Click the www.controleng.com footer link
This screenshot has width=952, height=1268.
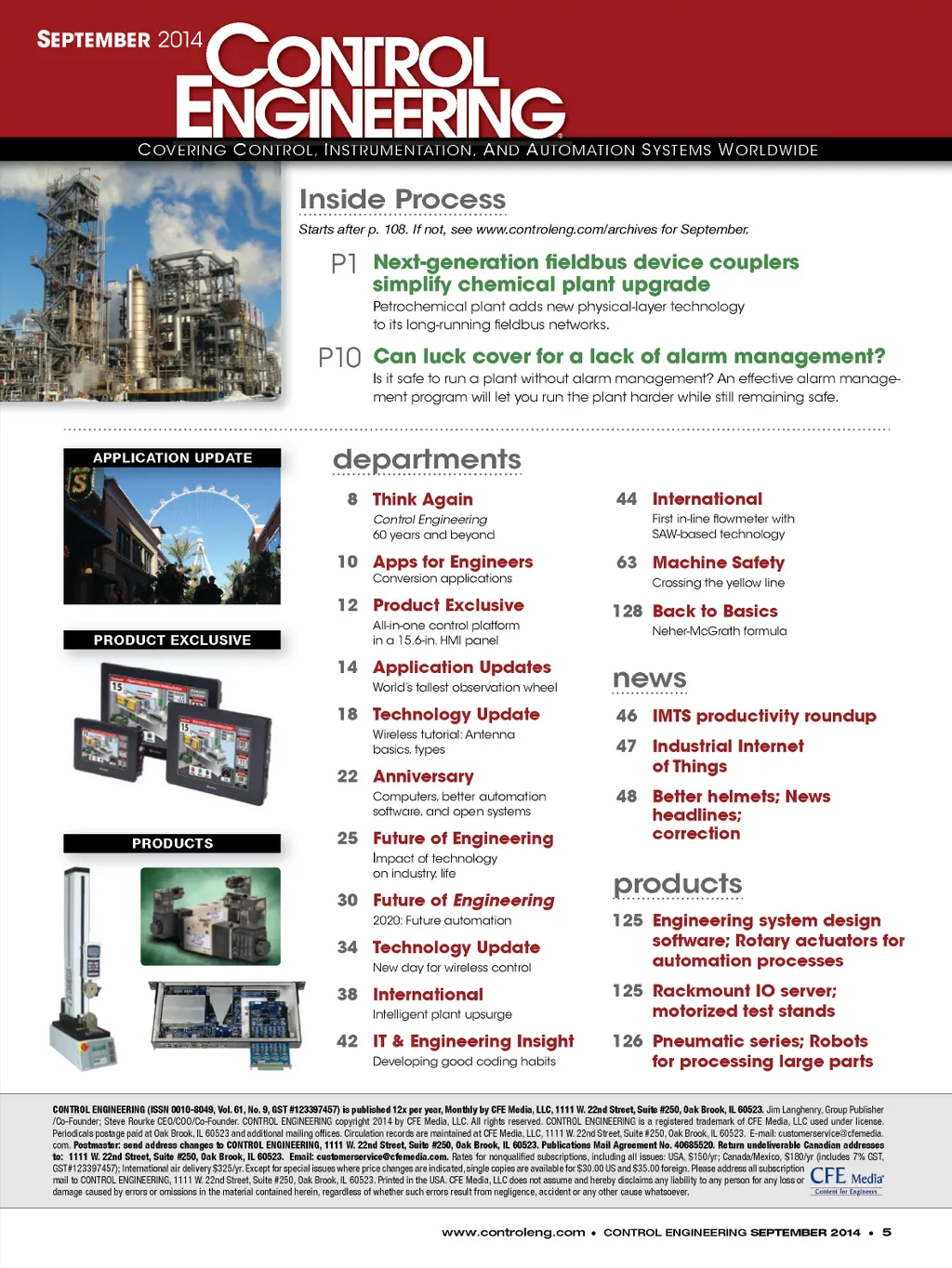pos(513,1233)
